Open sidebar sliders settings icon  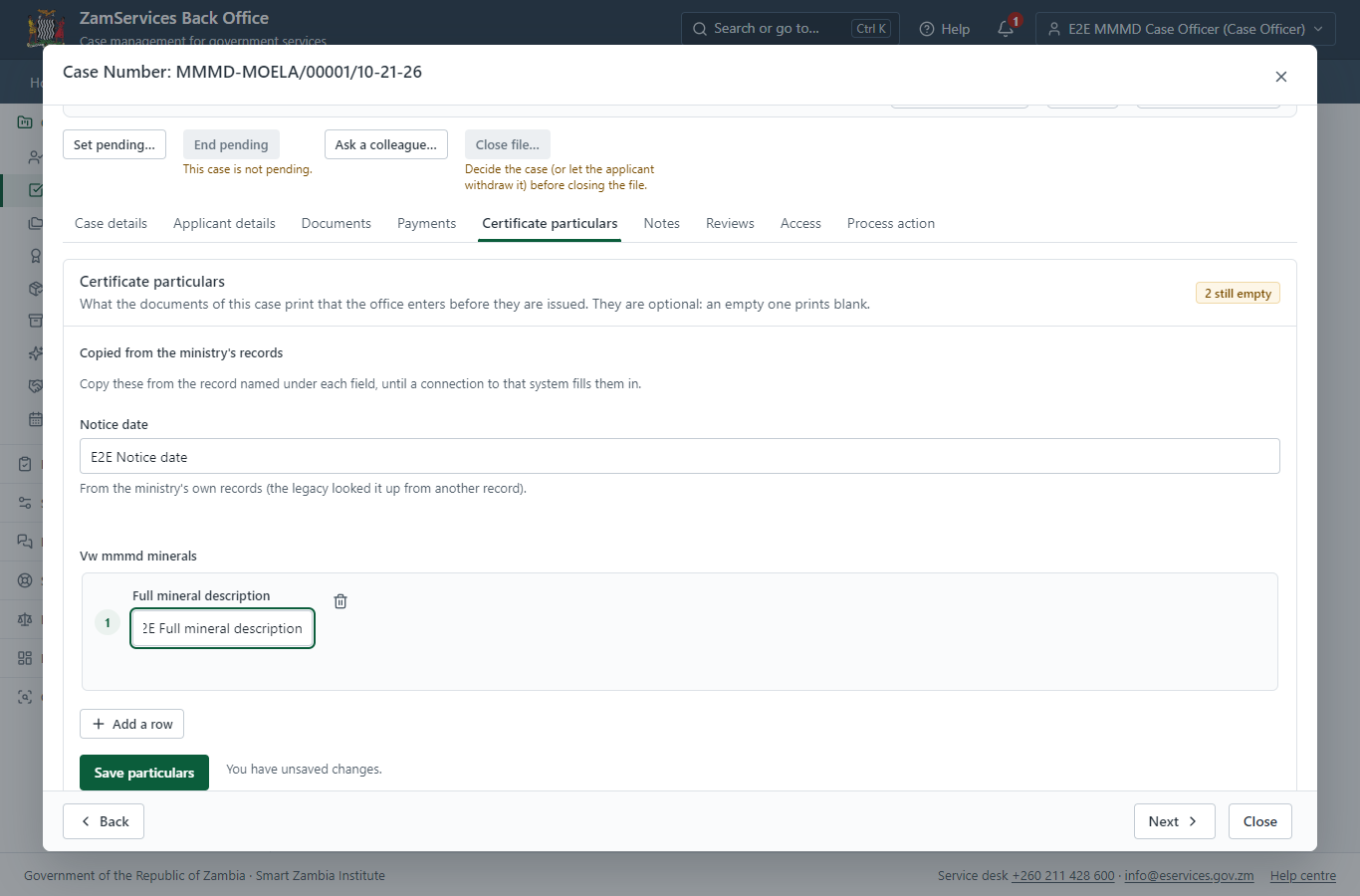[x=25, y=503]
